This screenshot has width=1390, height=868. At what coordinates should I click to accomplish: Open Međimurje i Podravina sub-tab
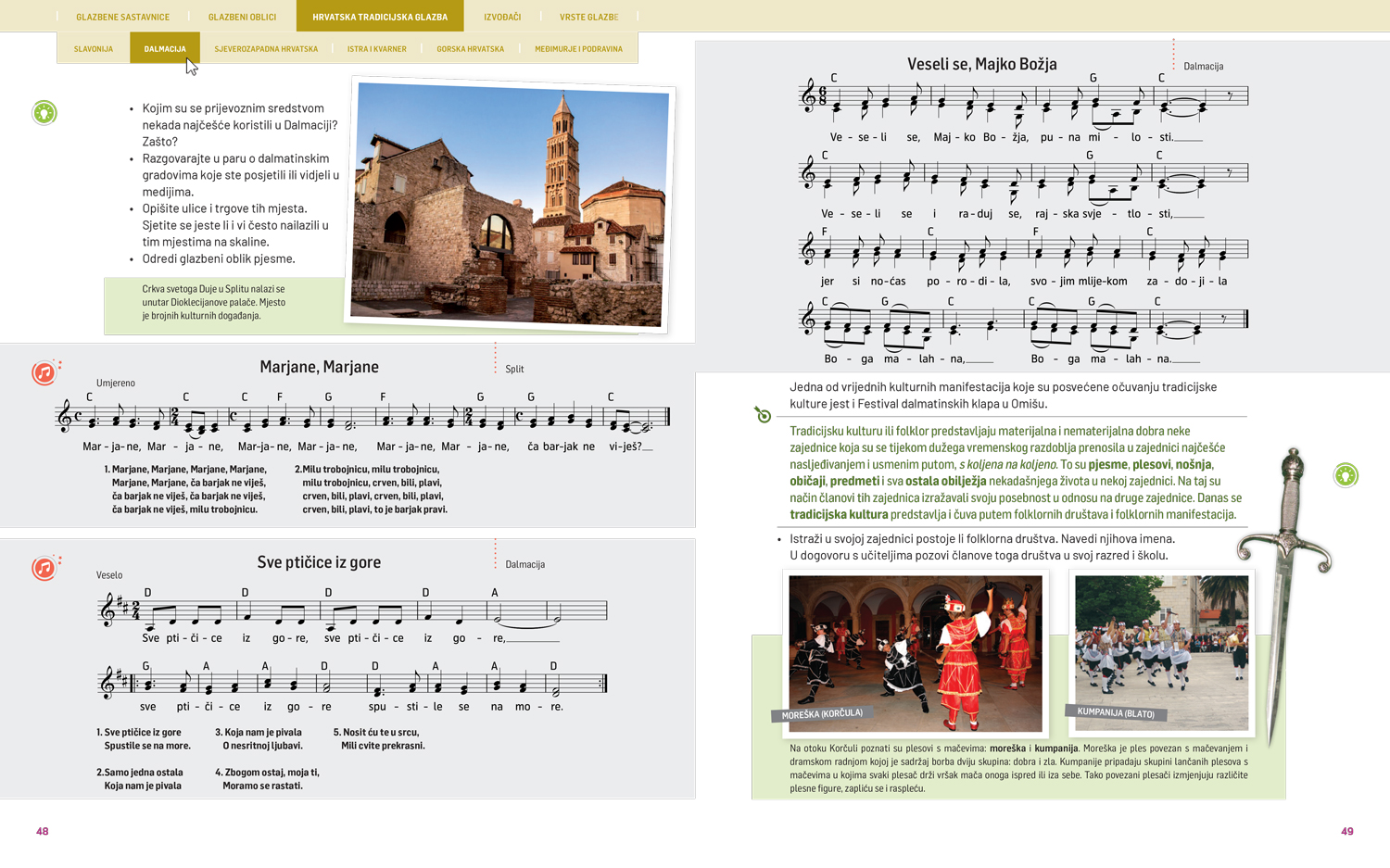578,49
